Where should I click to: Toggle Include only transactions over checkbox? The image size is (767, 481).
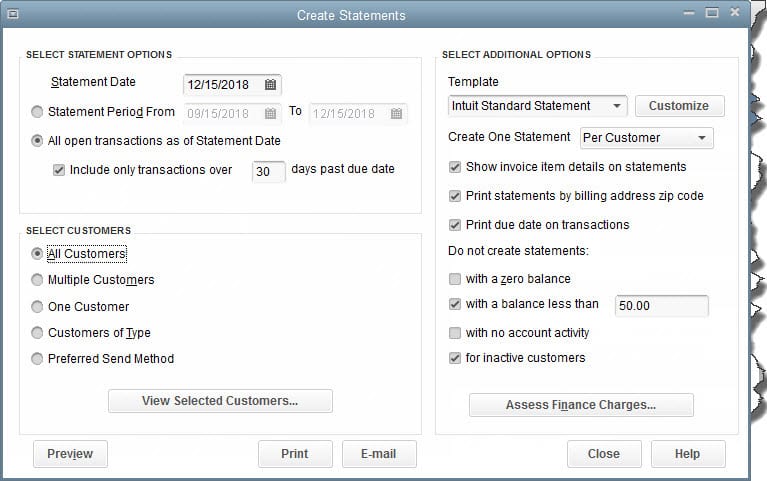(59, 170)
